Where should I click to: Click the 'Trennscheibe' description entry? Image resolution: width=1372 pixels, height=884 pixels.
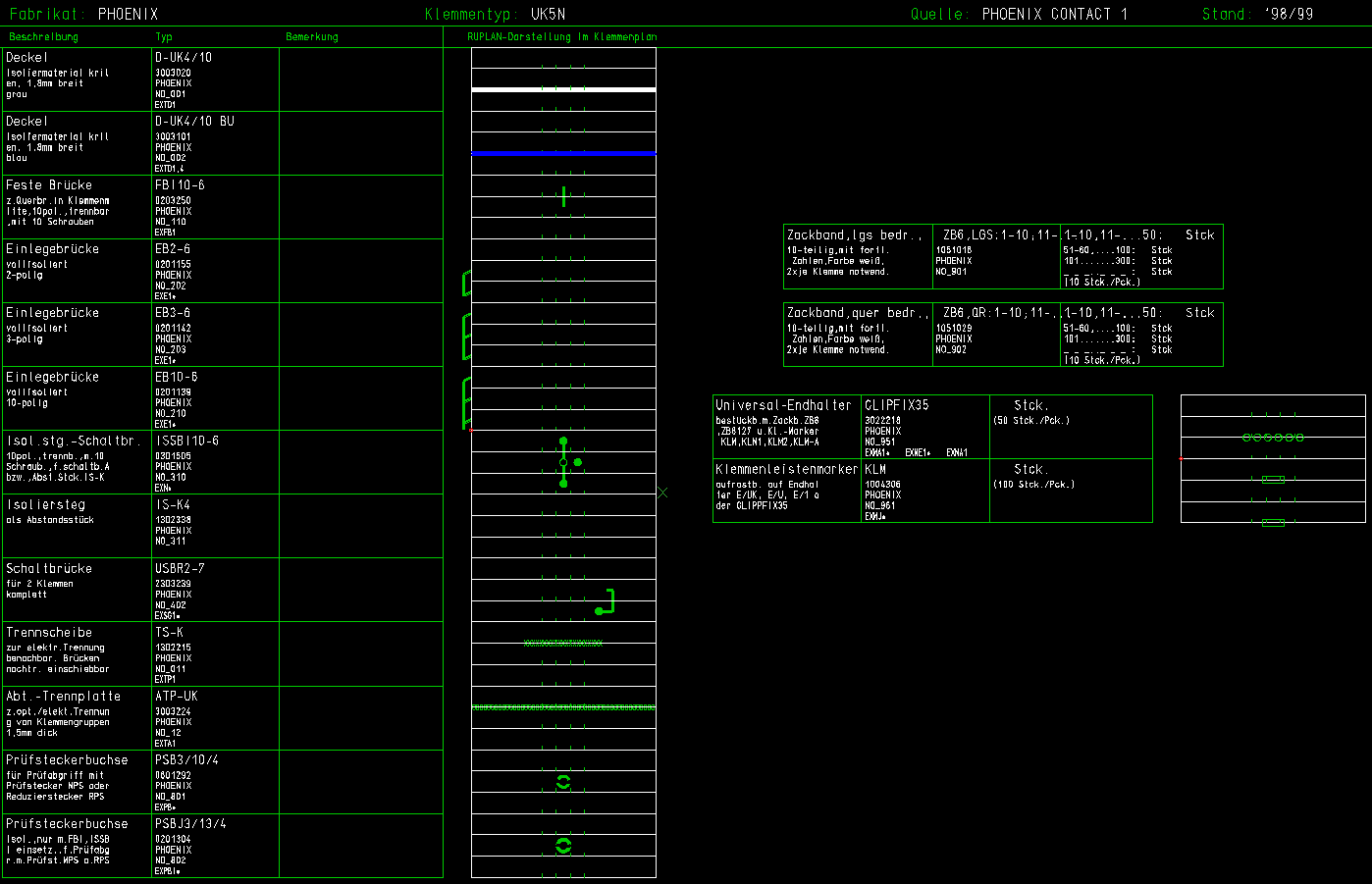coord(49,633)
